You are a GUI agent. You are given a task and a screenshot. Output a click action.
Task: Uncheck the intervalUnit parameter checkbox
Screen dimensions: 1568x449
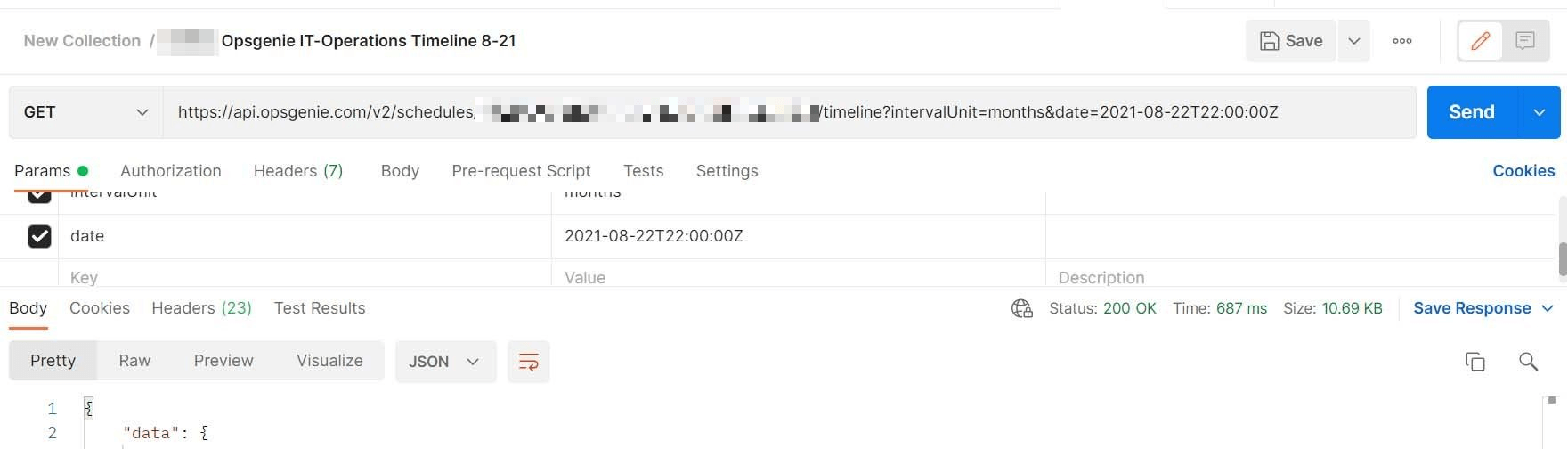click(x=39, y=196)
